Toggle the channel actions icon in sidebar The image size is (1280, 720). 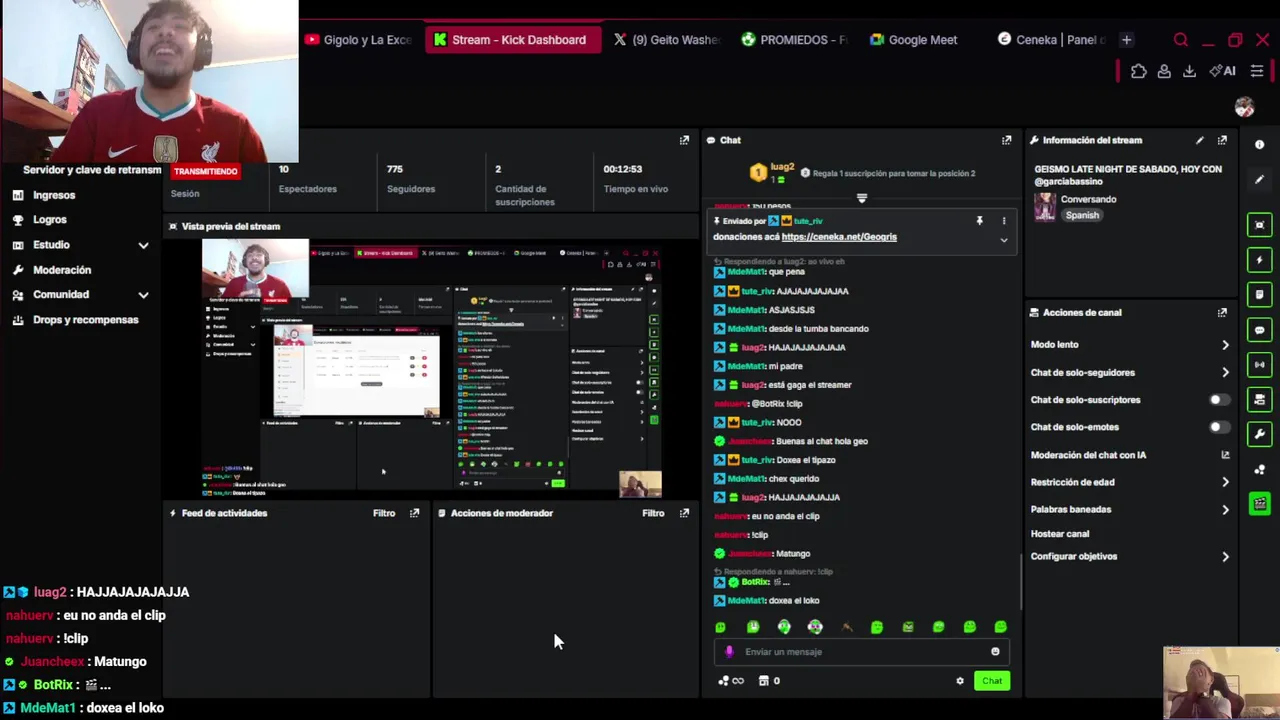[1259, 400]
